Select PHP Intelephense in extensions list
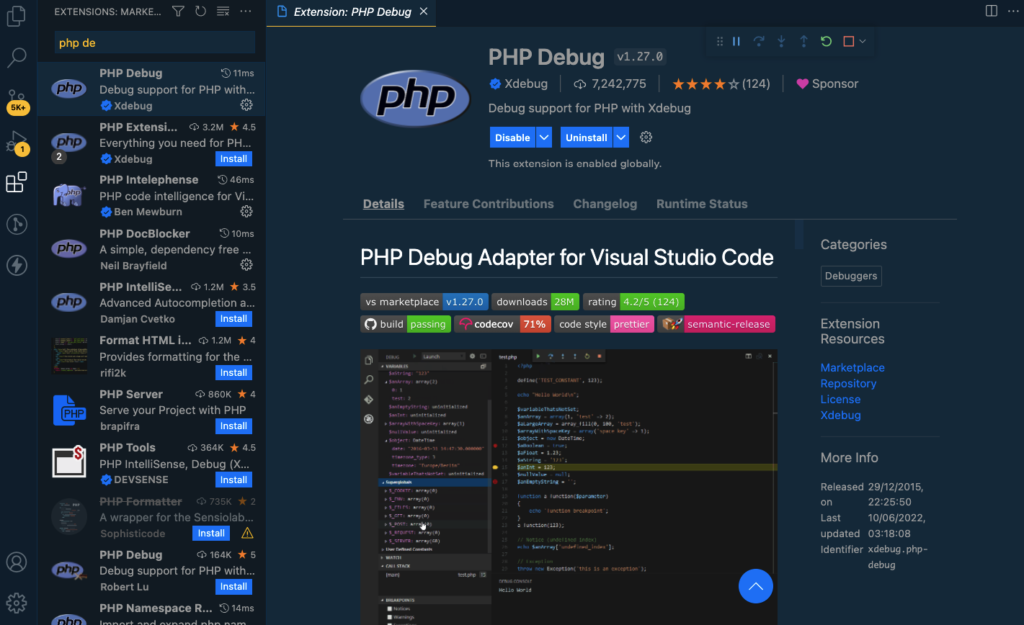Image resolution: width=1024 pixels, height=625 pixels. (152, 195)
